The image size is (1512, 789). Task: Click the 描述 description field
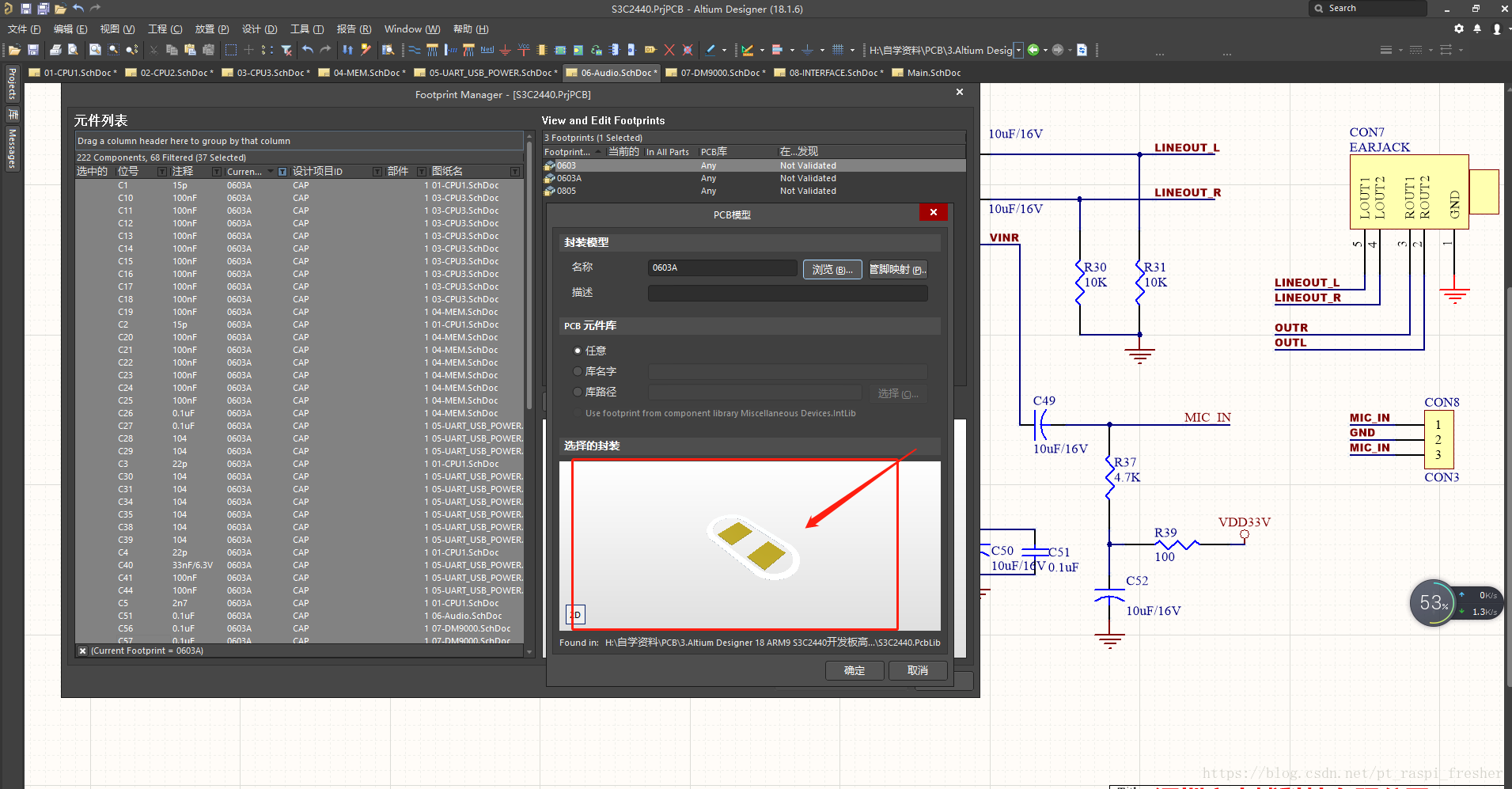(x=788, y=293)
